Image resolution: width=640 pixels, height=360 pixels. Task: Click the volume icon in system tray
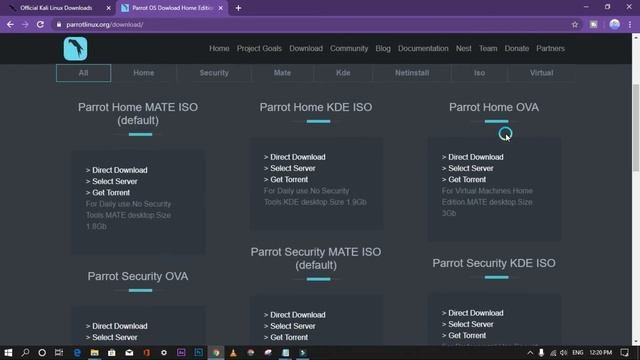click(x=564, y=353)
